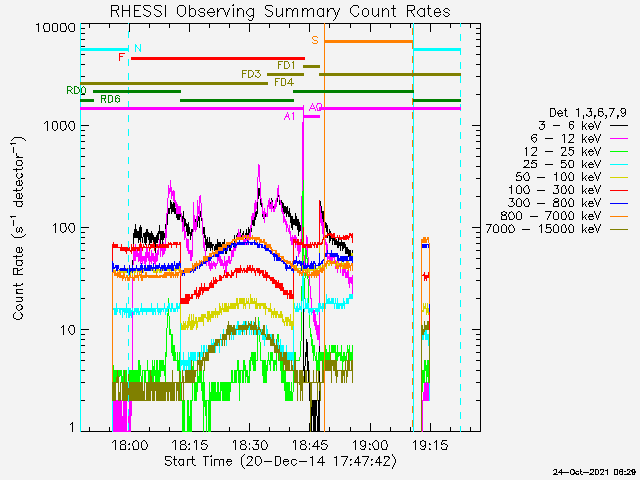The height and width of the screenshot is (480, 640).
Task: Click the 18:00 x-axis tick label
Action: coord(130,445)
